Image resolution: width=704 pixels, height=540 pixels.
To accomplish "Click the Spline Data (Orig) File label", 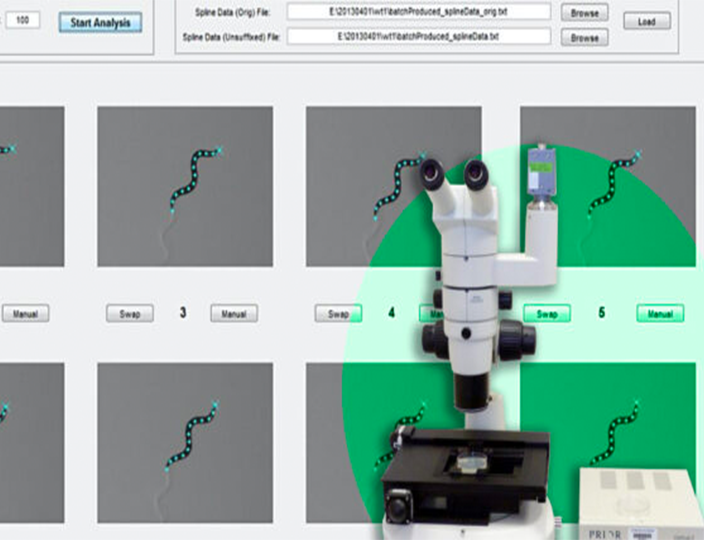I will pyautogui.click(x=232, y=13).
